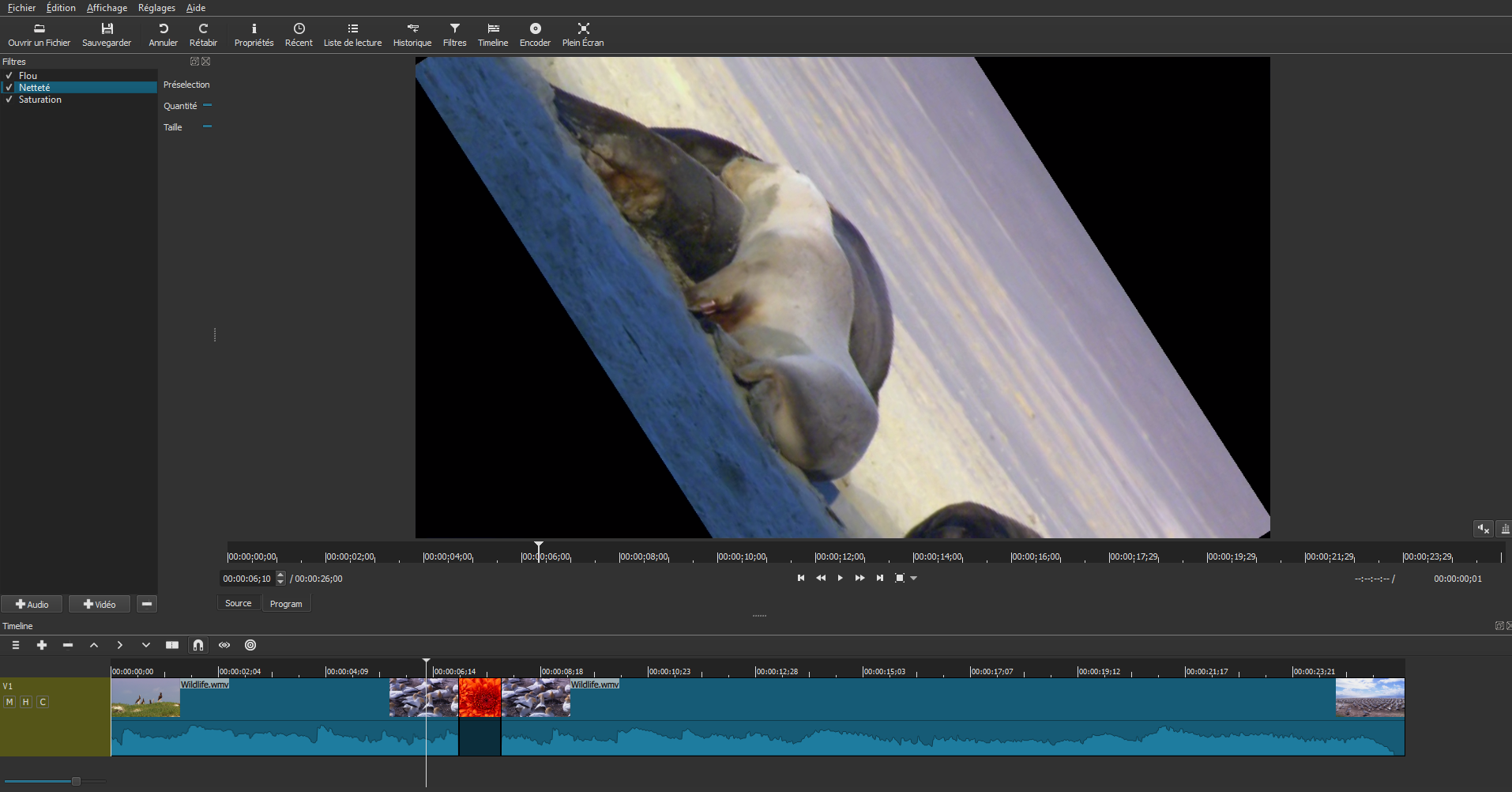Open the Réglages menu
The height and width of the screenshot is (792, 1512).
point(156,8)
